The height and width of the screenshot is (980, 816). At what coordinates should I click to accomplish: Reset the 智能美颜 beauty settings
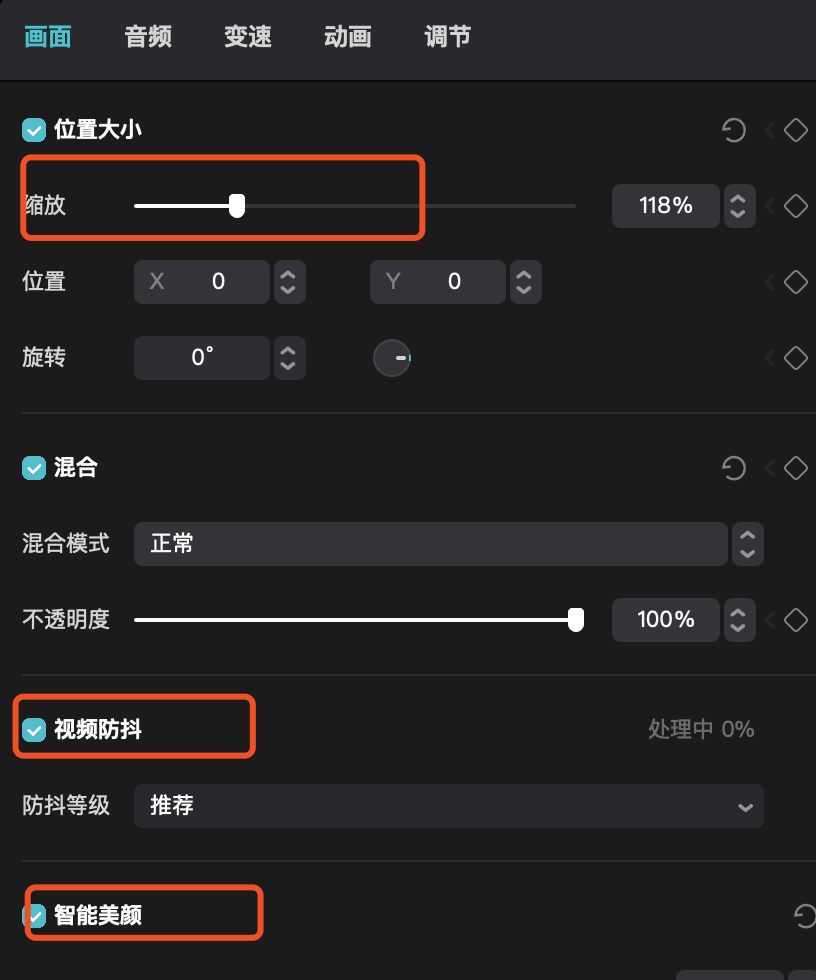click(x=804, y=914)
